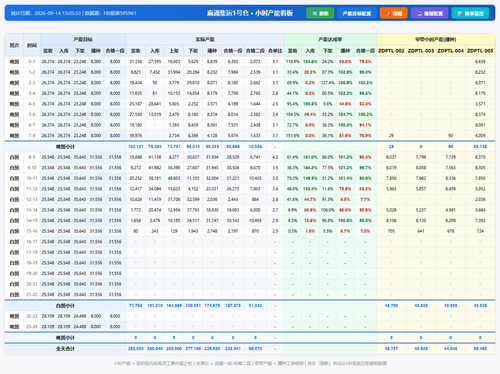This screenshot has height=374, width=500.
Task: Click the 时间 column header
Action: [x=32, y=45]
